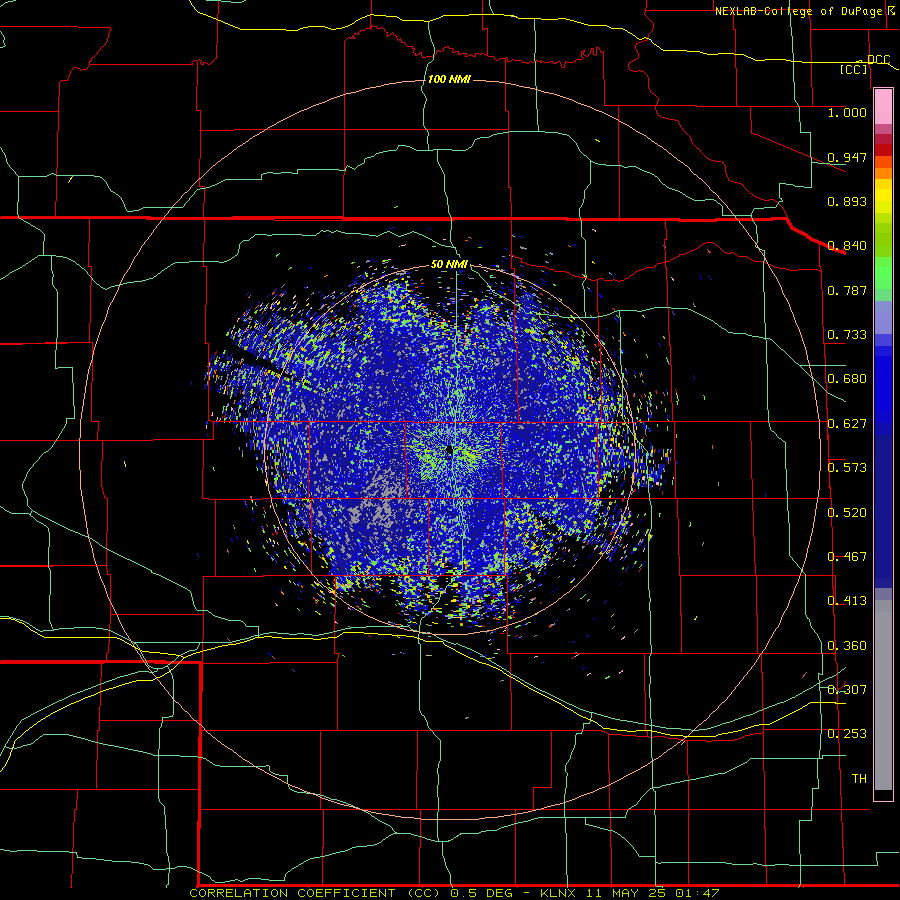The image size is (900, 900).
Task: Click the 0.5 DEG elevation text
Action: pyautogui.click(x=481, y=893)
